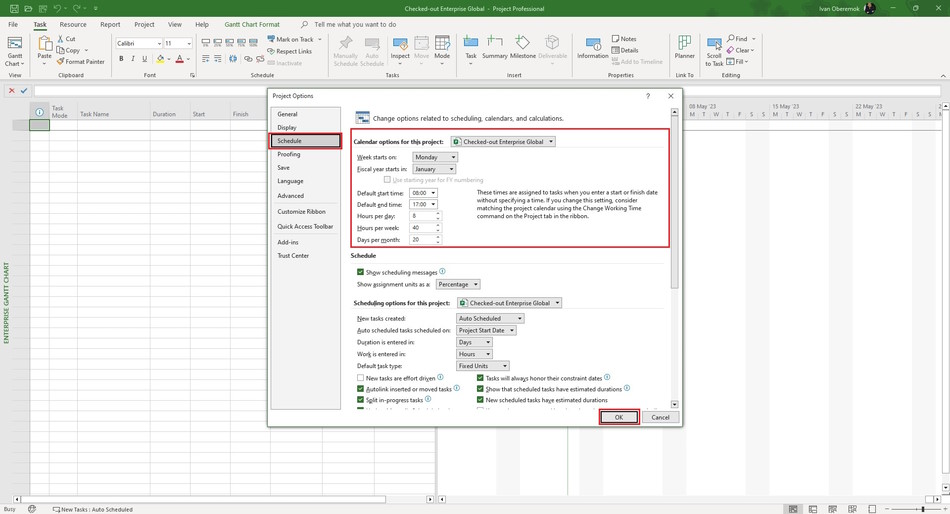Toggle Tasks will always honor constraint dates
950x514 pixels.
click(x=480, y=378)
